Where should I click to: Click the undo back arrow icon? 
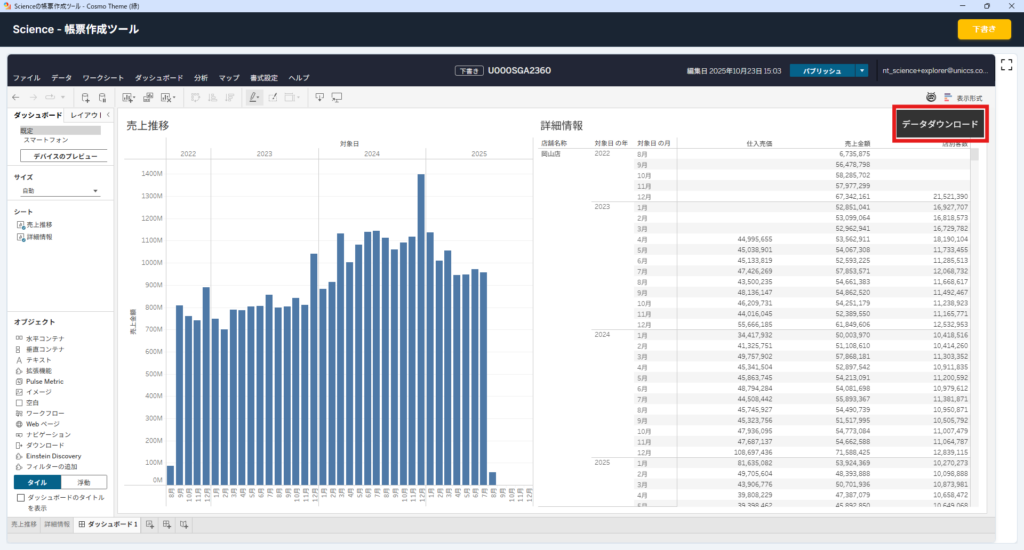pyautogui.click(x=16, y=97)
